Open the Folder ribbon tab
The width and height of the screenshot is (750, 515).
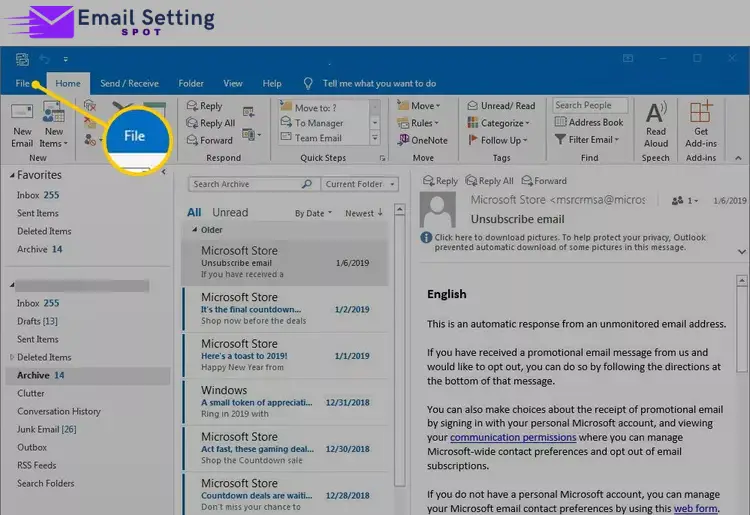[x=191, y=83]
